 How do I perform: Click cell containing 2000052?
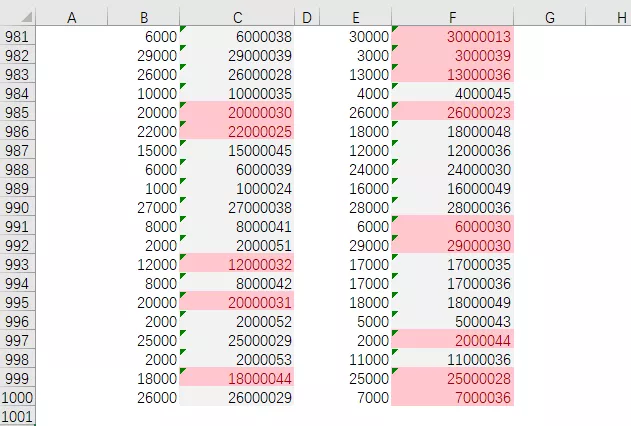point(237,321)
